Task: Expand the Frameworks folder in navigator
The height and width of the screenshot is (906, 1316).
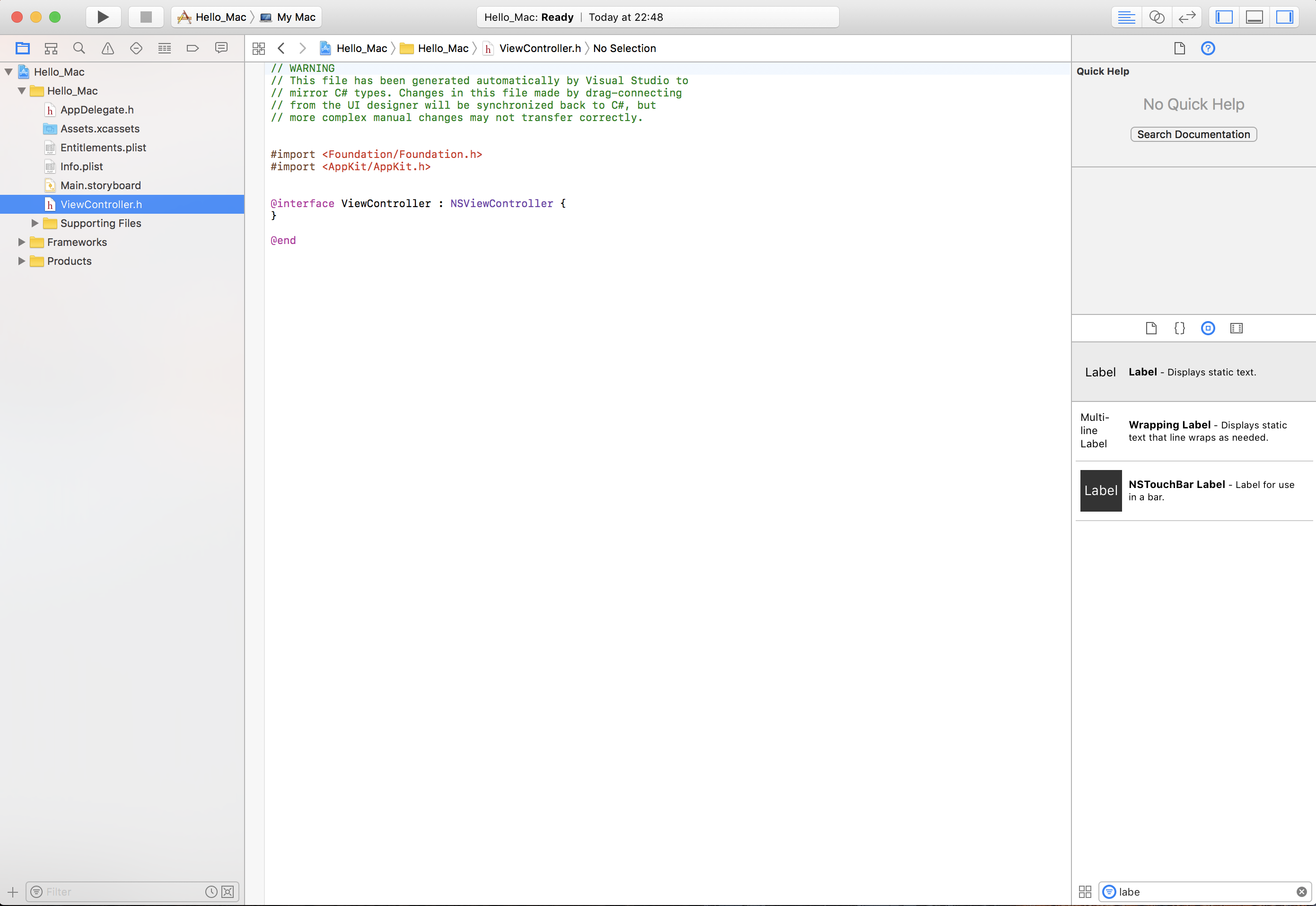Action: pyautogui.click(x=22, y=242)
